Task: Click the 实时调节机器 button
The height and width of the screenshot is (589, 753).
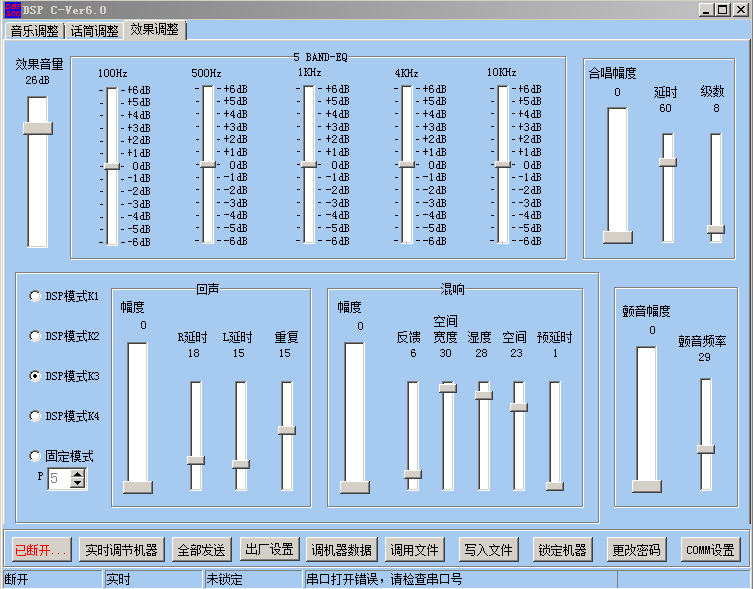Action: pyautogui.click(x=121, y=550)
